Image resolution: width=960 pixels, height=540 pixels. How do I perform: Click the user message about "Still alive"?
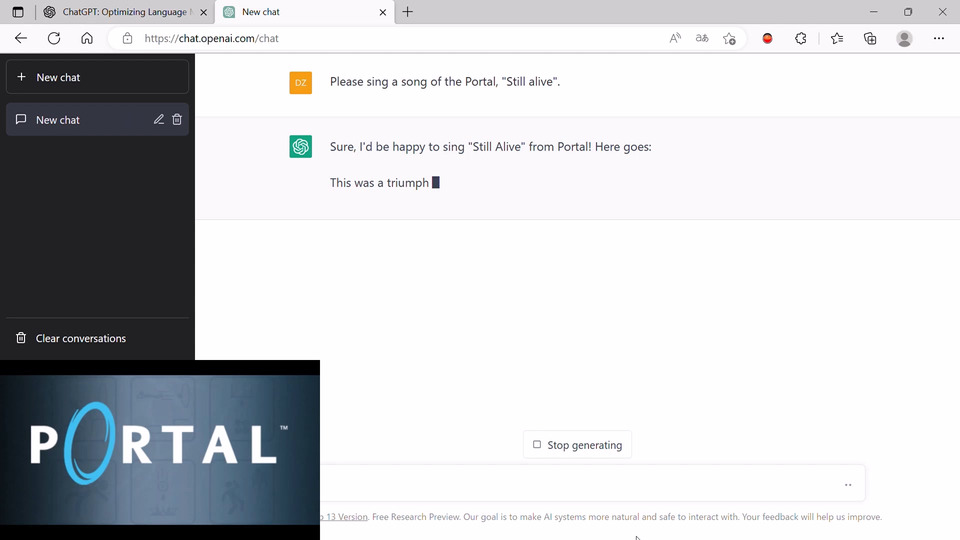[444, 81]
